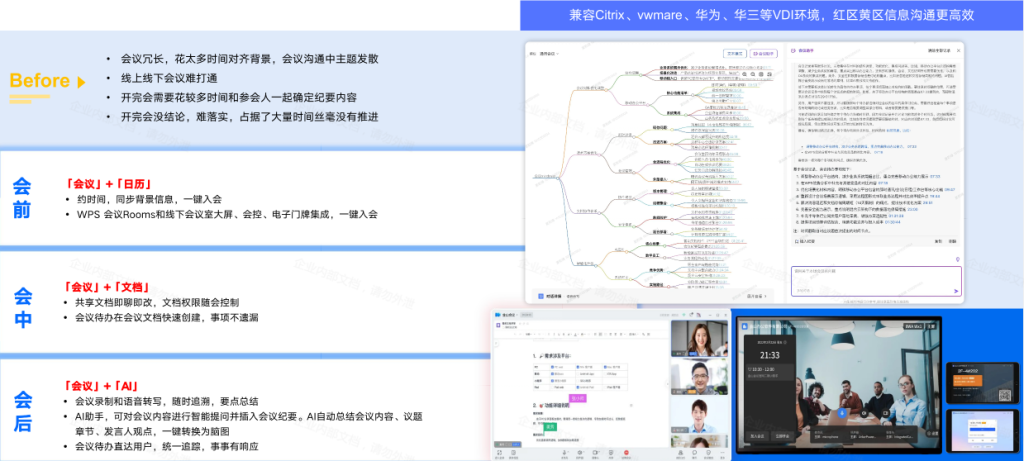This screenshot has height=461, width=1024.
Task: Click the screen share button on room screen
Action: point(886,413)
